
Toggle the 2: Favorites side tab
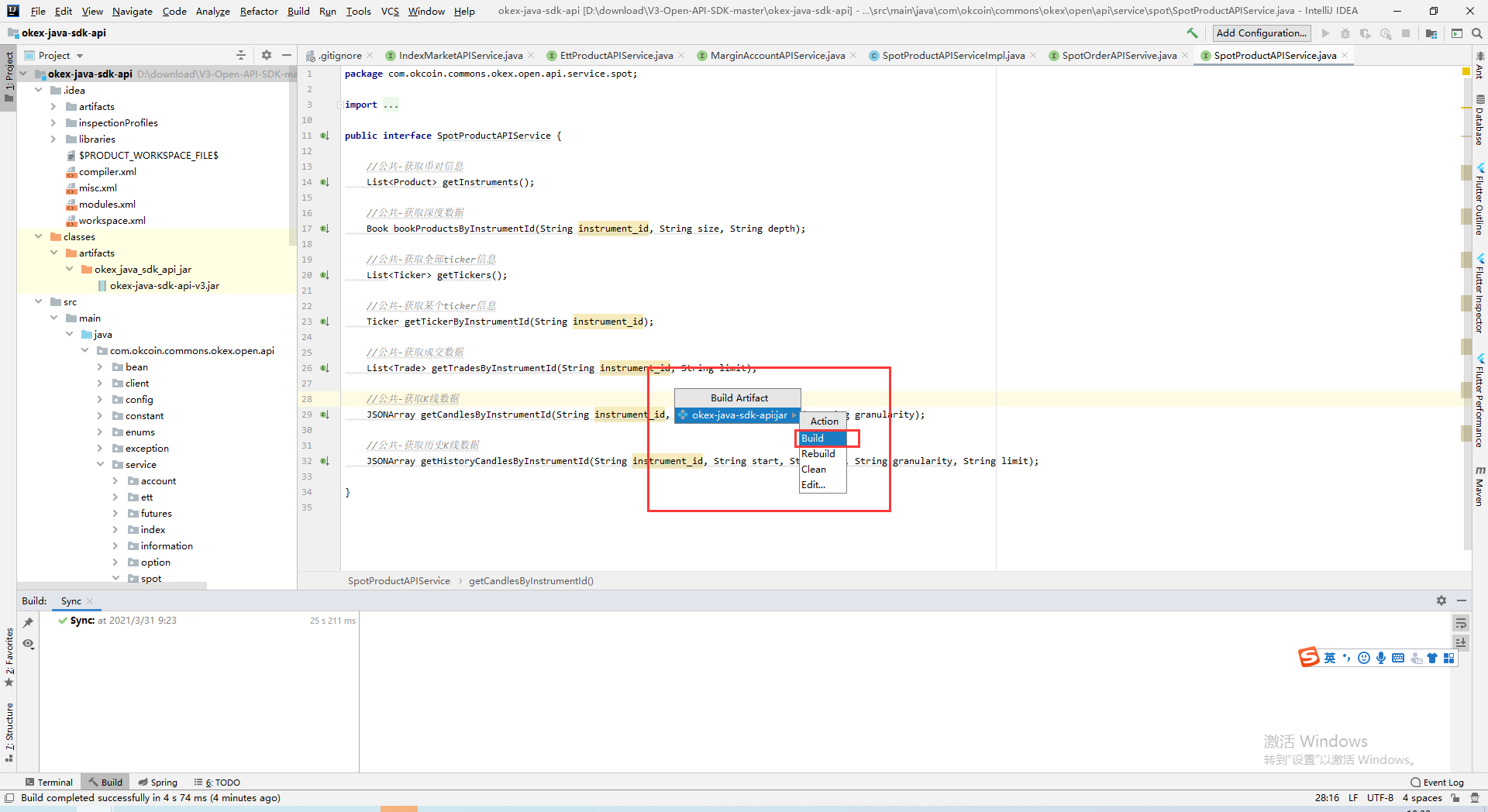tap(9, 658)
